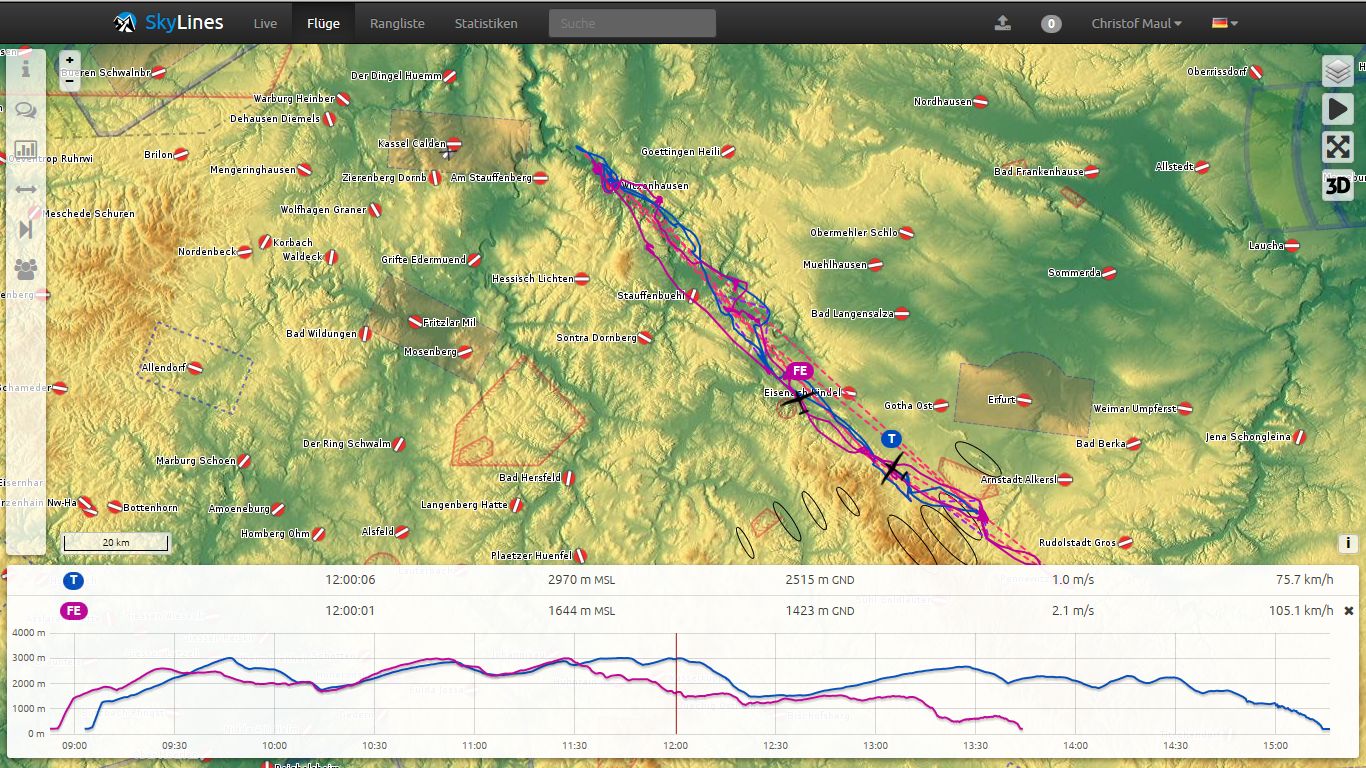Open the nearby pilots group panel
The height and width of the screenshot is (768, 1366).
[x=26, y=268]
